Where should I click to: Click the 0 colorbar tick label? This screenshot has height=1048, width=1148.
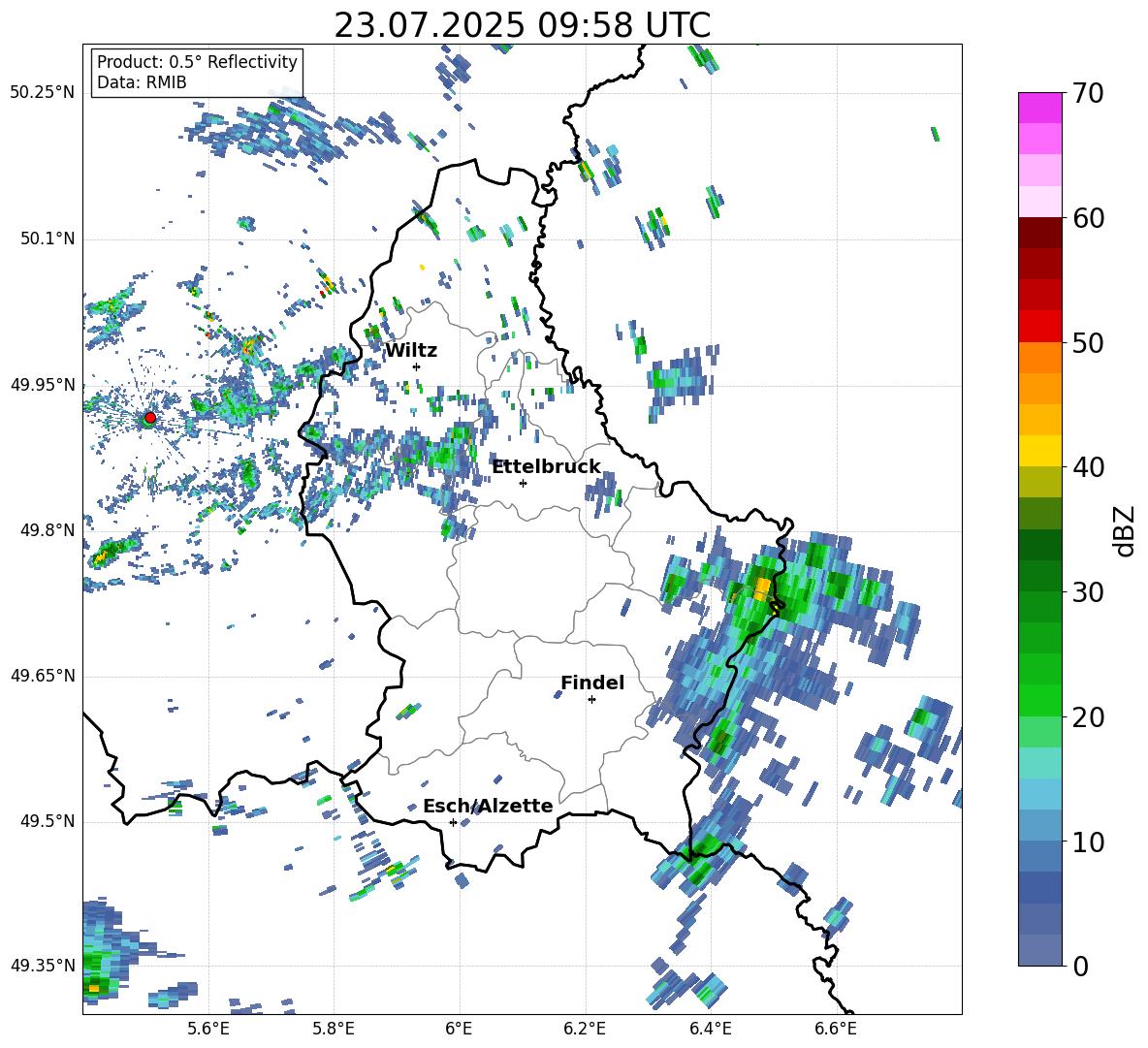(x=1079, y=966)
